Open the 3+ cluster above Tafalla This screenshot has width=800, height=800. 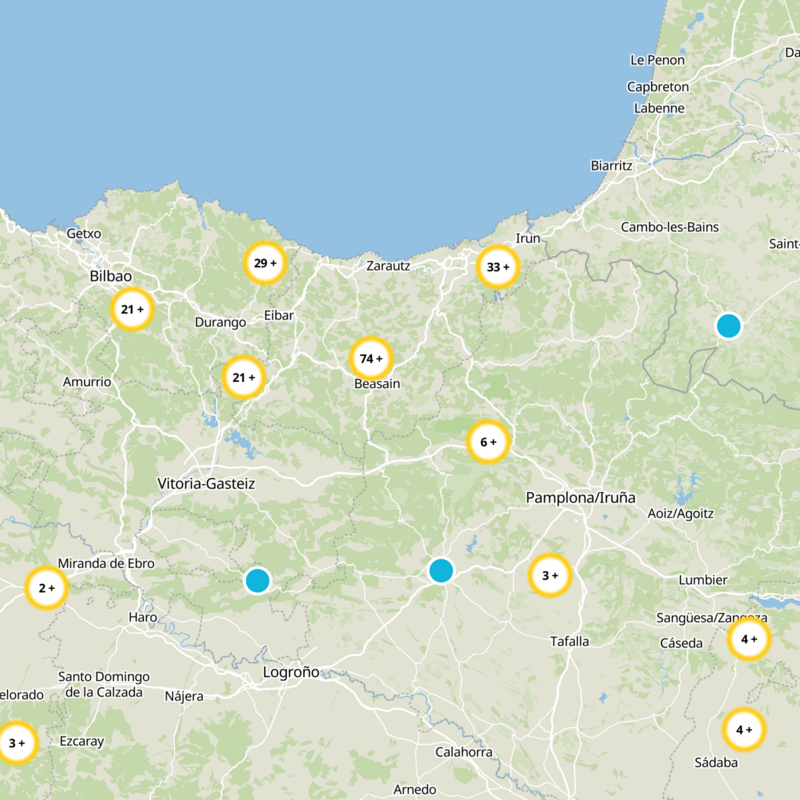click(550, 576)
